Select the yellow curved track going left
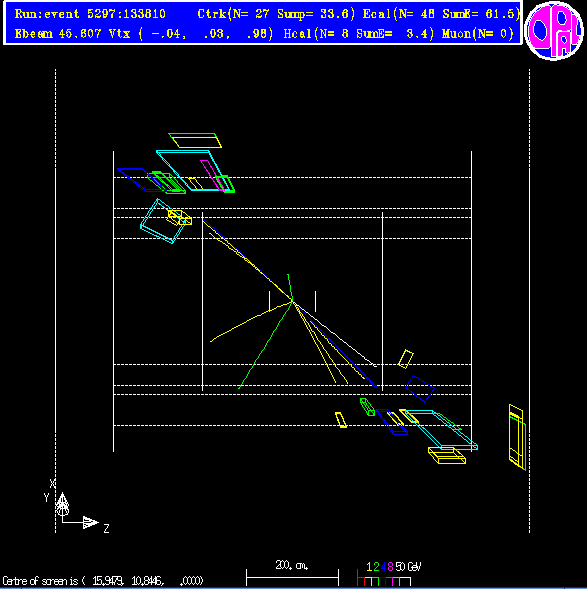The height and width of the screenshot is (589, 587). pos(251,321)
